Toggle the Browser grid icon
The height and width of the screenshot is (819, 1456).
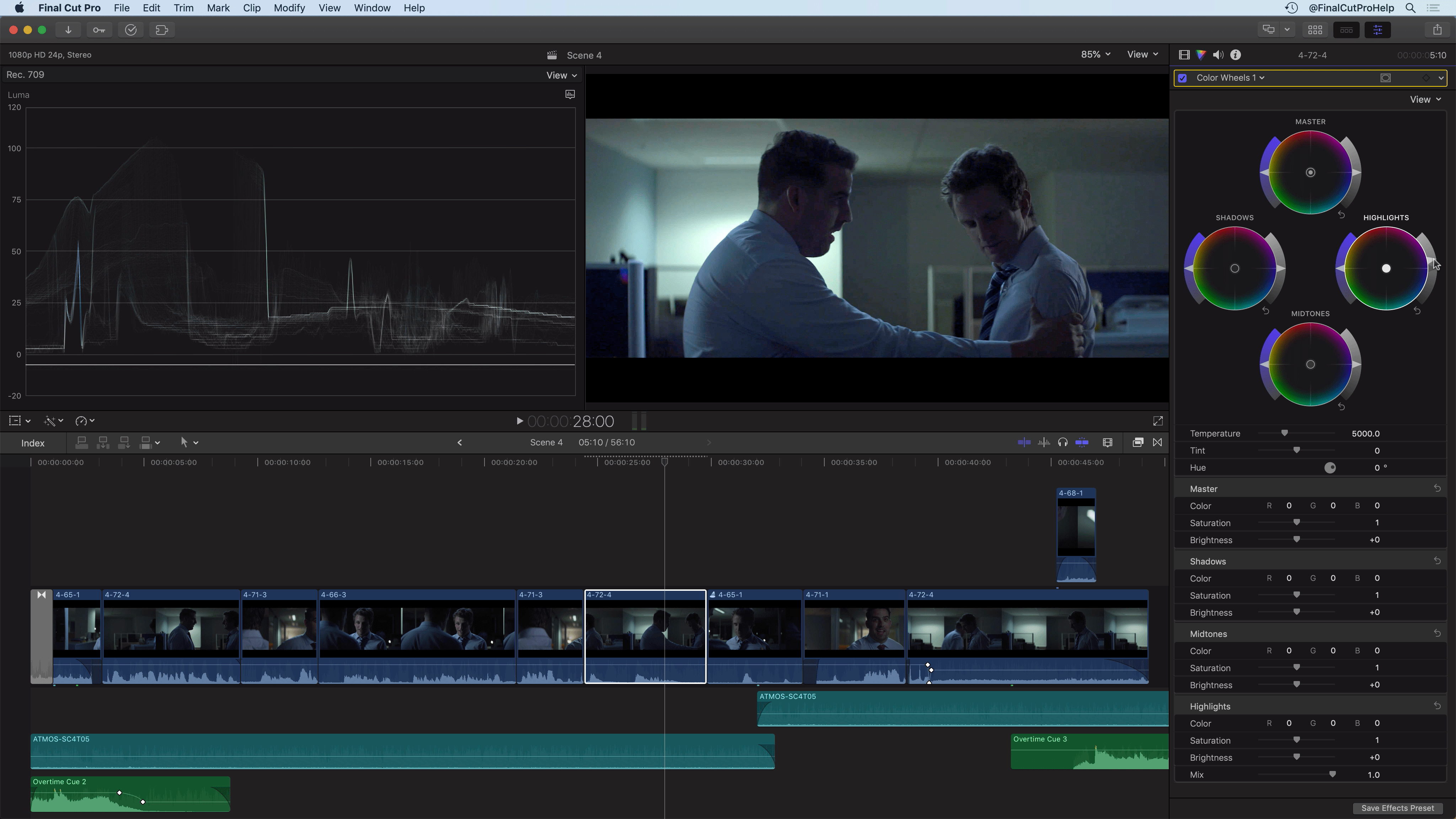1315,30
